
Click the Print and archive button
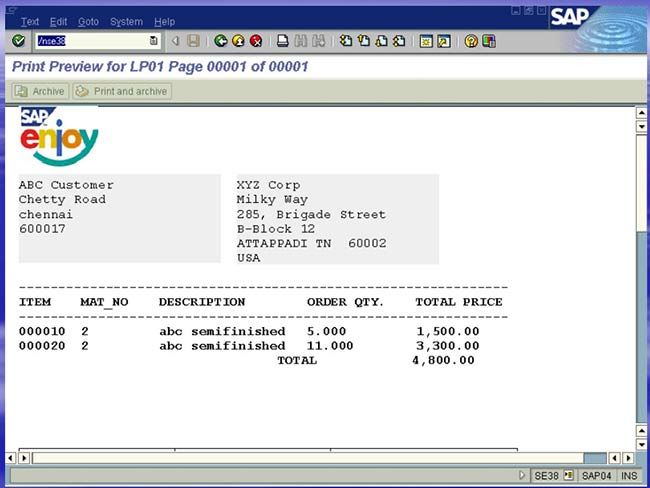click(x=122, y=91)
